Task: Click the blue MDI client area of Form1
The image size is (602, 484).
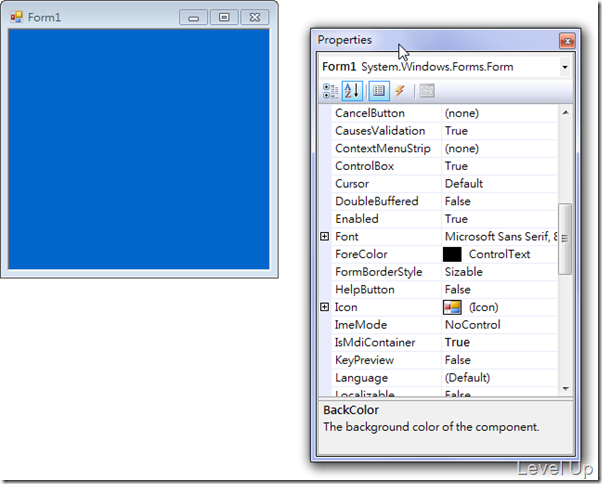Action: coord(139,149)
